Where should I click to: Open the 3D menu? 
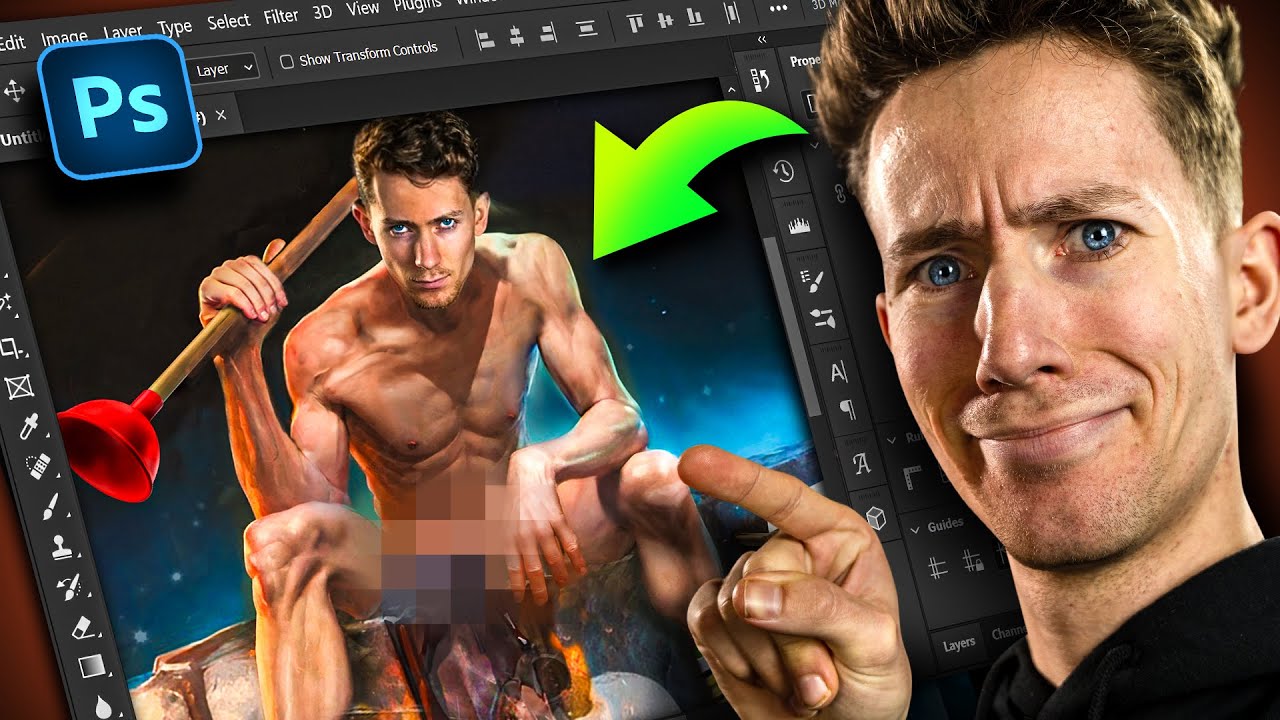[x=322, y=12]
